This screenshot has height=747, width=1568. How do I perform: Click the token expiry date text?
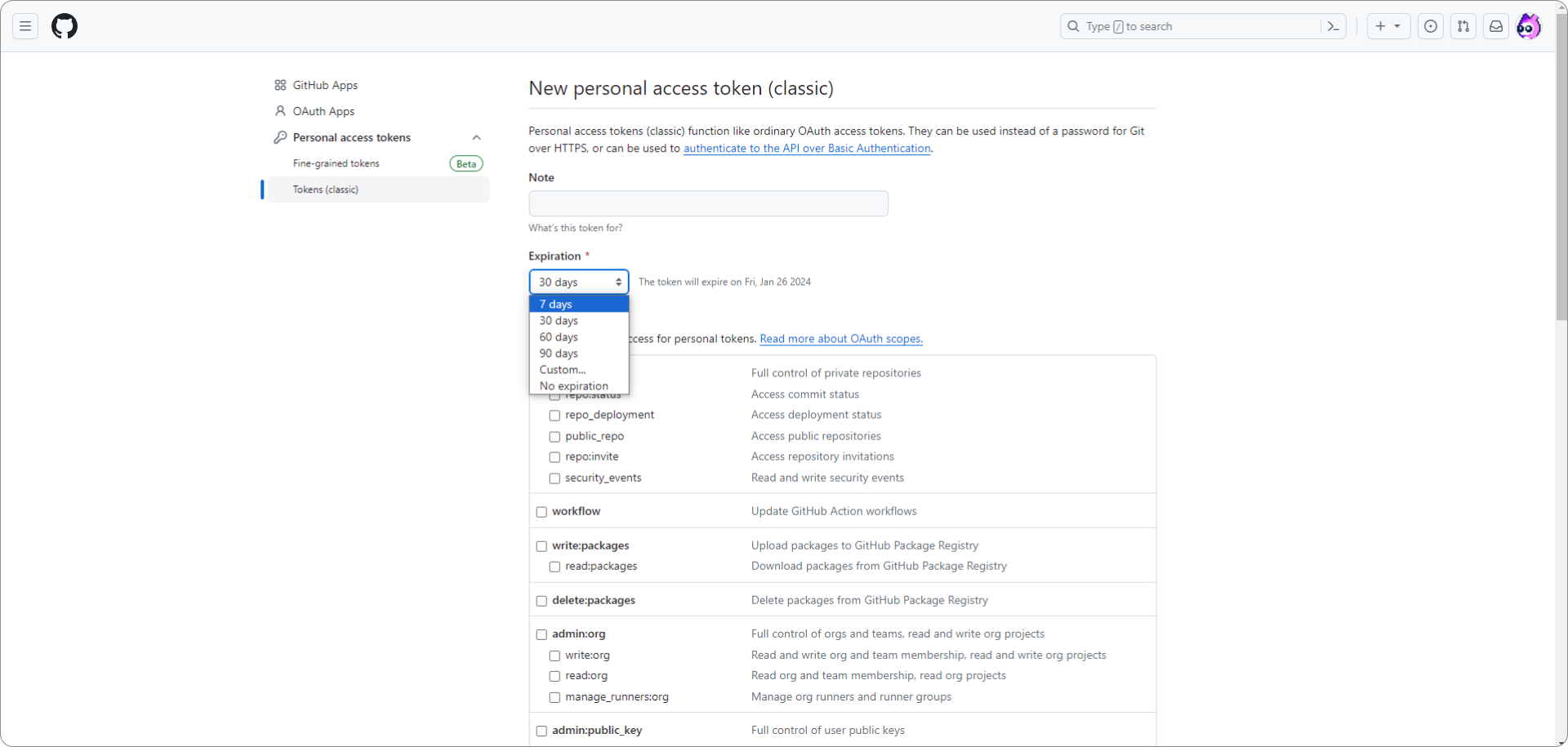[x=724, y=282]
